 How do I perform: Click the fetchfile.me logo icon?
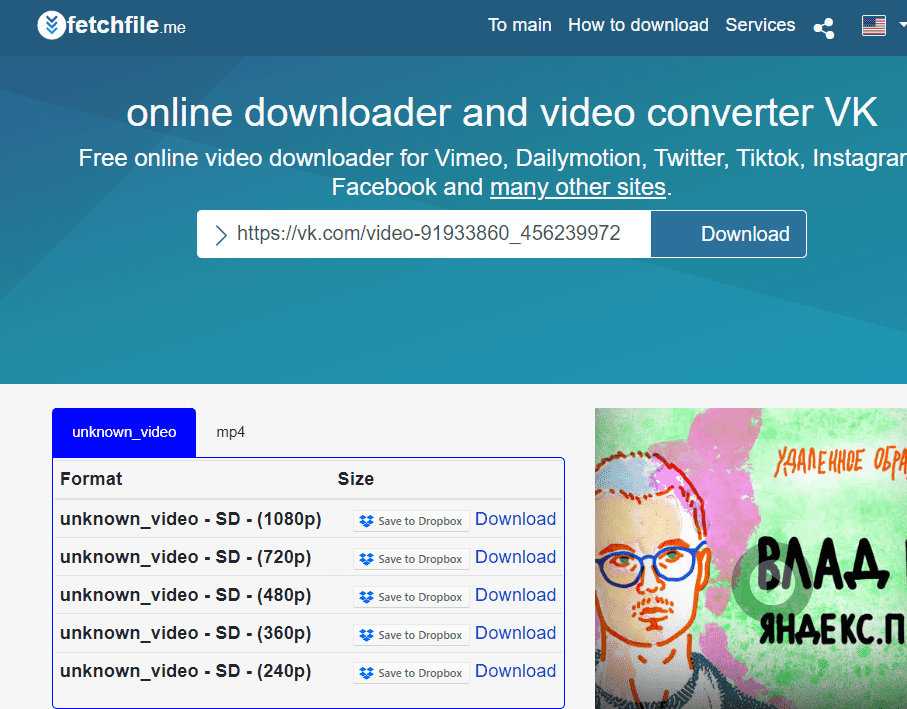[51, 26]
